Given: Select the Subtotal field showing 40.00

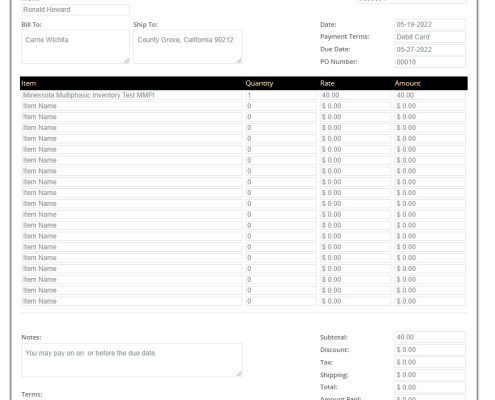Looking at the screenshot, I should (430, 337).
